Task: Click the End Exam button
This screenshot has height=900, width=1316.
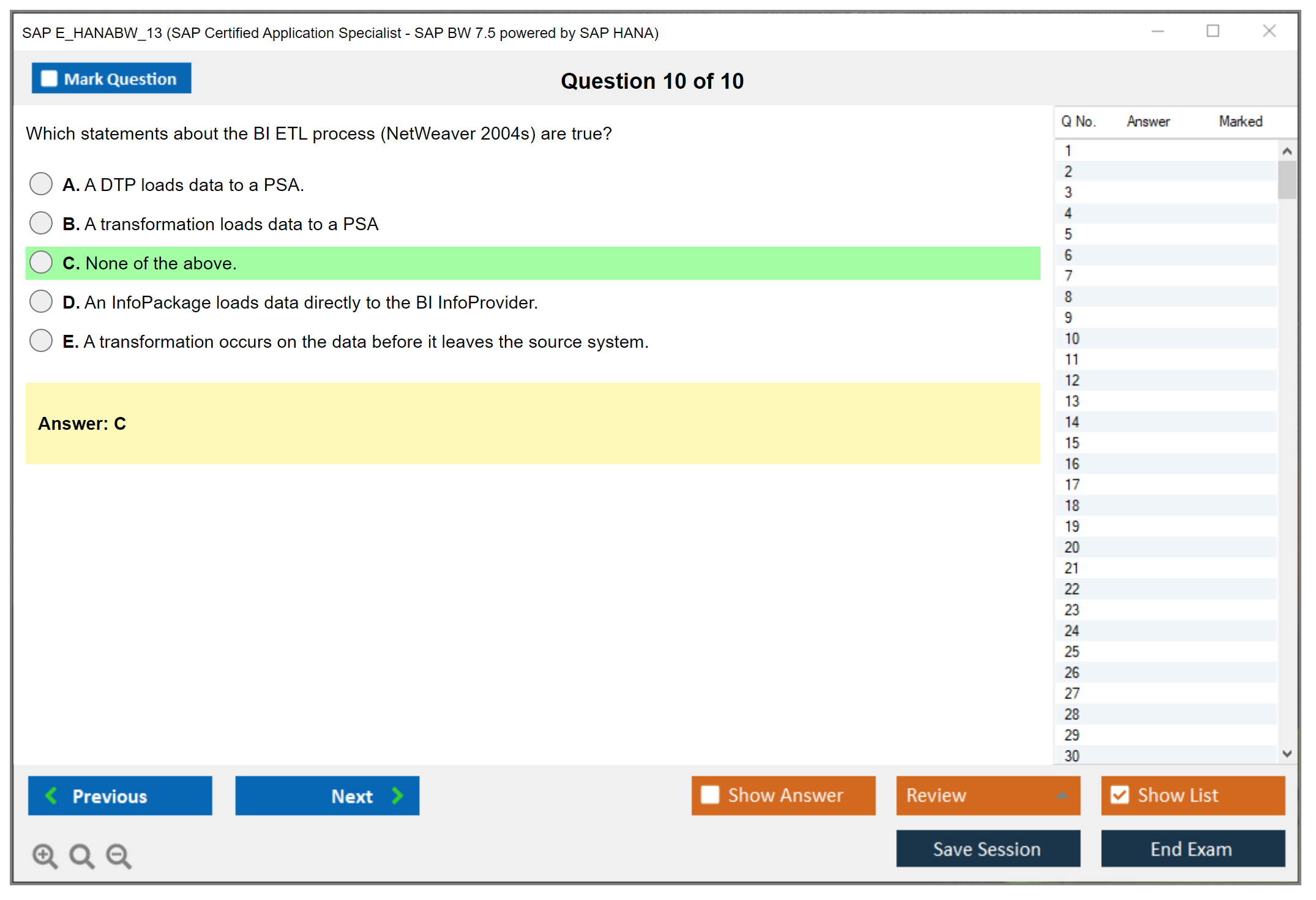Action: [1192, 849]
